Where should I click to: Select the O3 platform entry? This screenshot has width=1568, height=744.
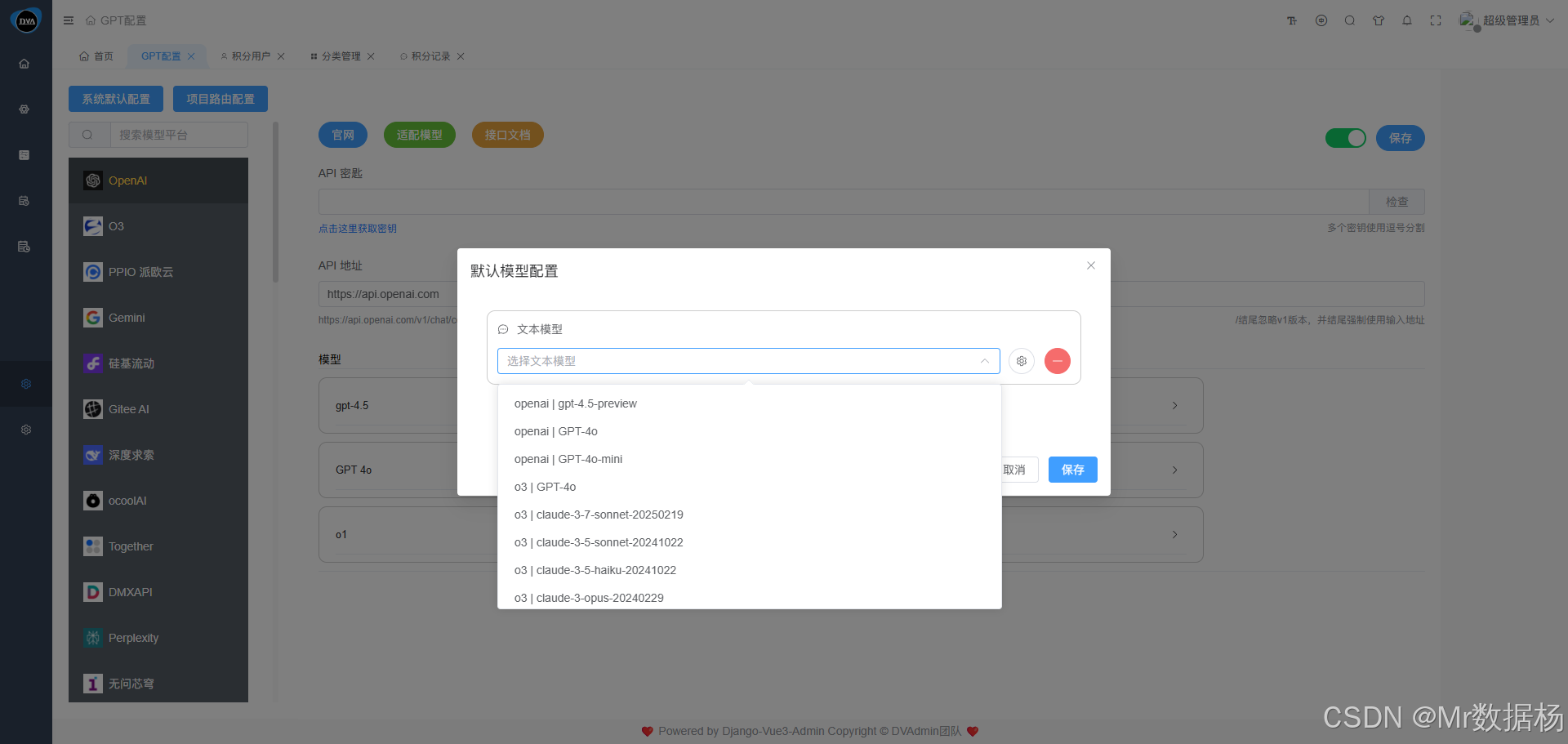point(158,226)
